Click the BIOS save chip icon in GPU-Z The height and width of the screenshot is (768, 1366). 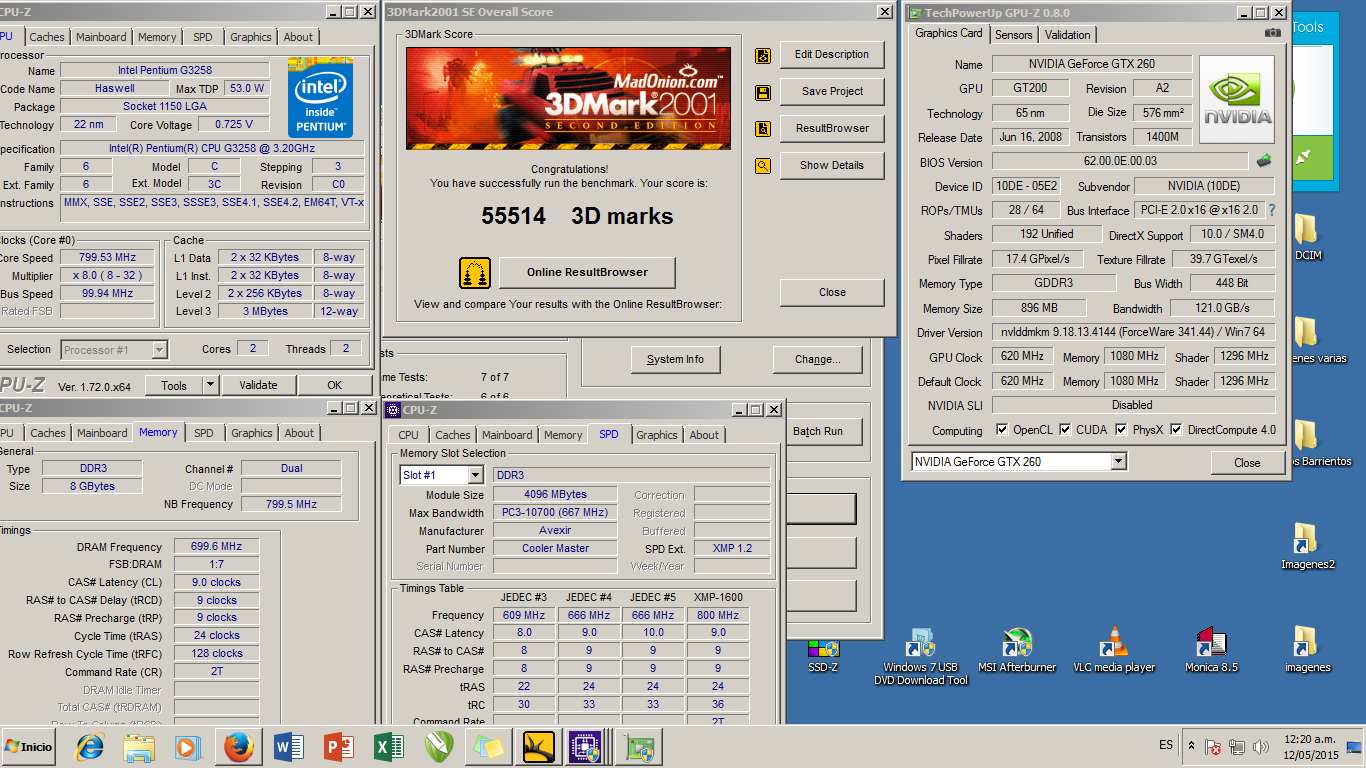1264,160
